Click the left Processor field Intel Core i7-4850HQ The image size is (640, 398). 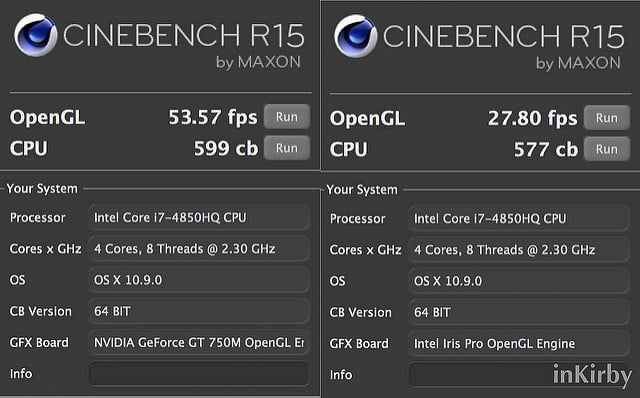point(199,217)
